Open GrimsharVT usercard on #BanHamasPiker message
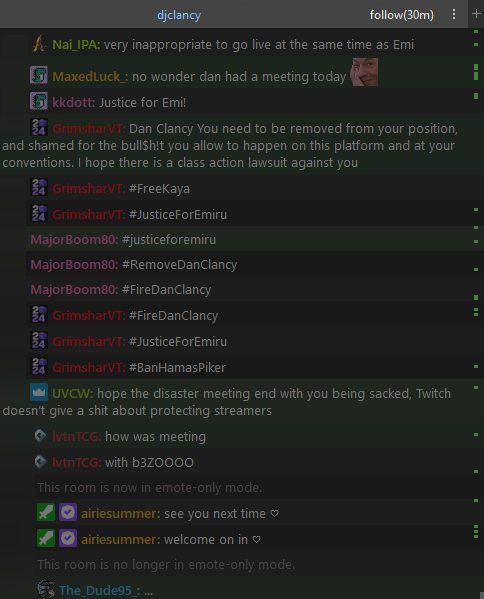484x599 pixels. (89, 367)
